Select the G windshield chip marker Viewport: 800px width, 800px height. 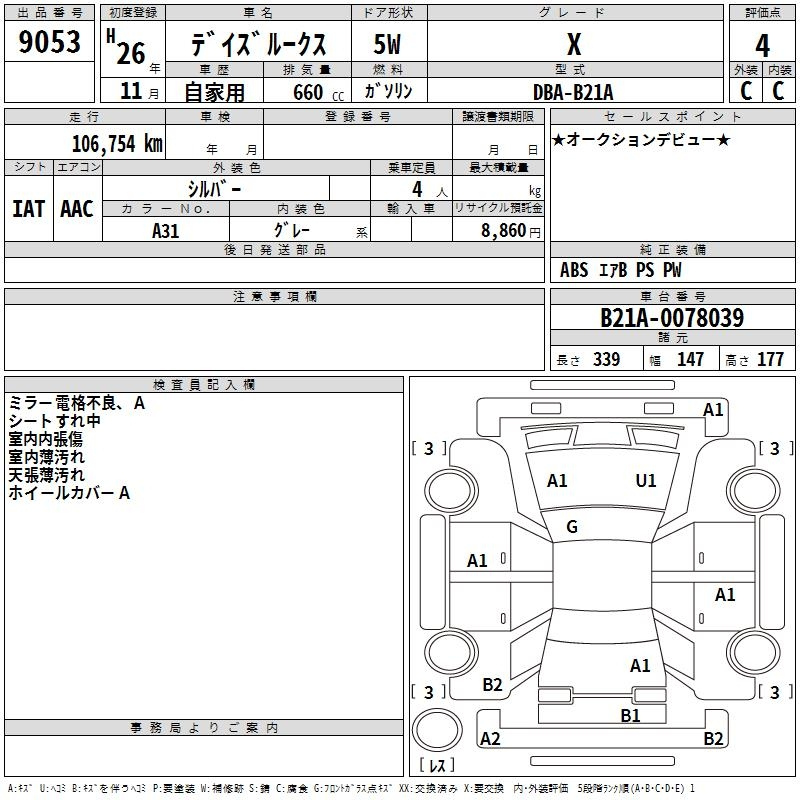[x=572, y=527]
